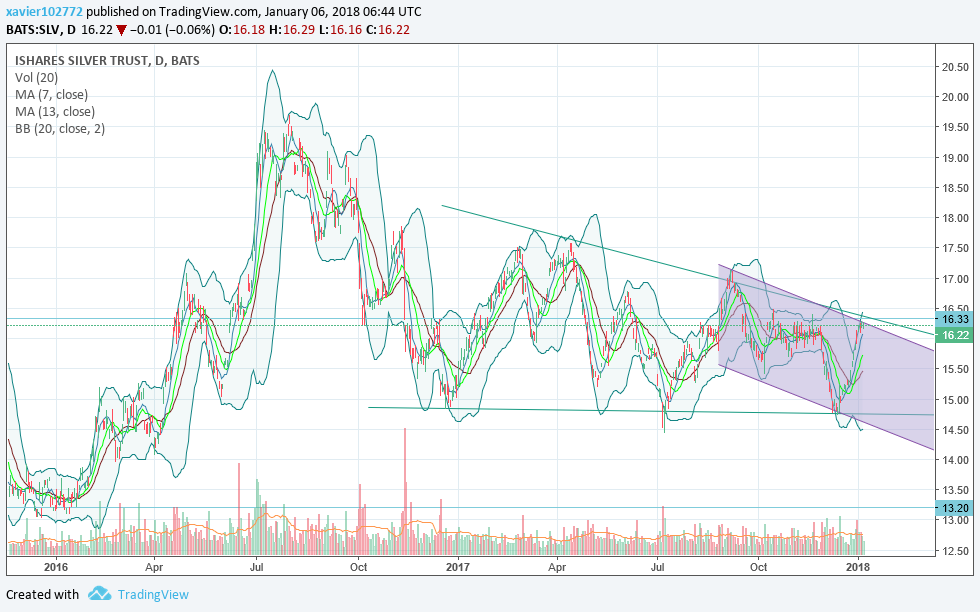Click the O:16.18 open value

click(242, 29)
